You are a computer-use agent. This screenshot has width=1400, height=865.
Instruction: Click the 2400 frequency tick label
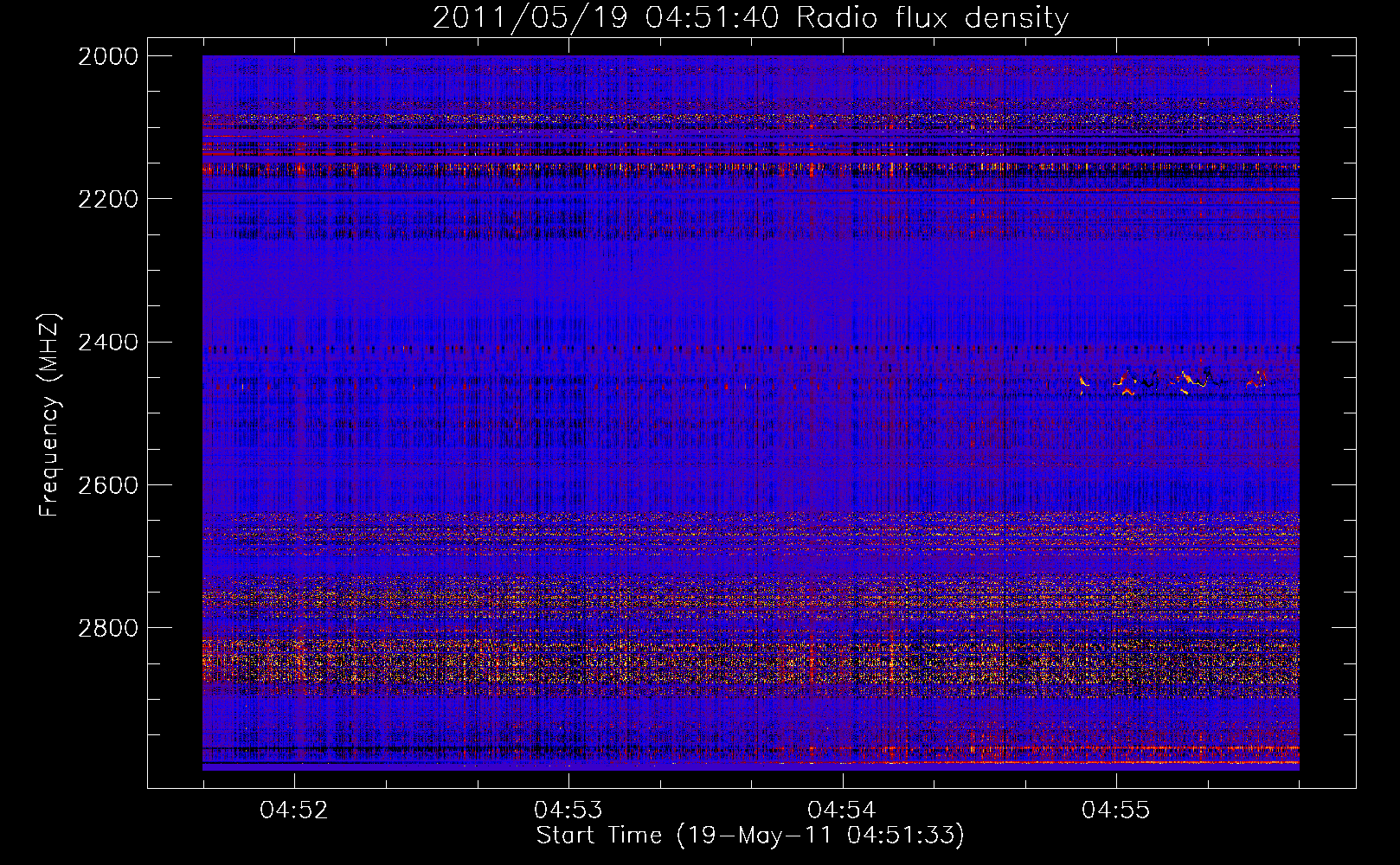[108, 343]
